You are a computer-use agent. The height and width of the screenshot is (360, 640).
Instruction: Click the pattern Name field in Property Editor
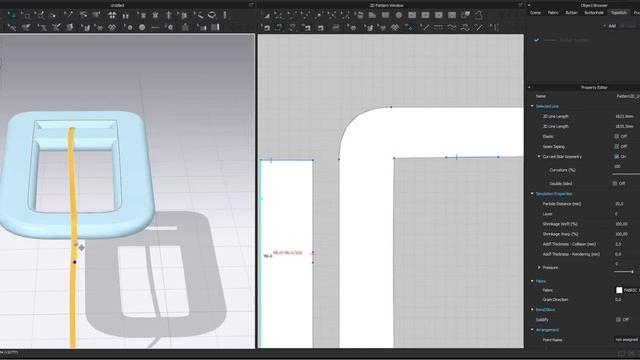pos(627,96)
